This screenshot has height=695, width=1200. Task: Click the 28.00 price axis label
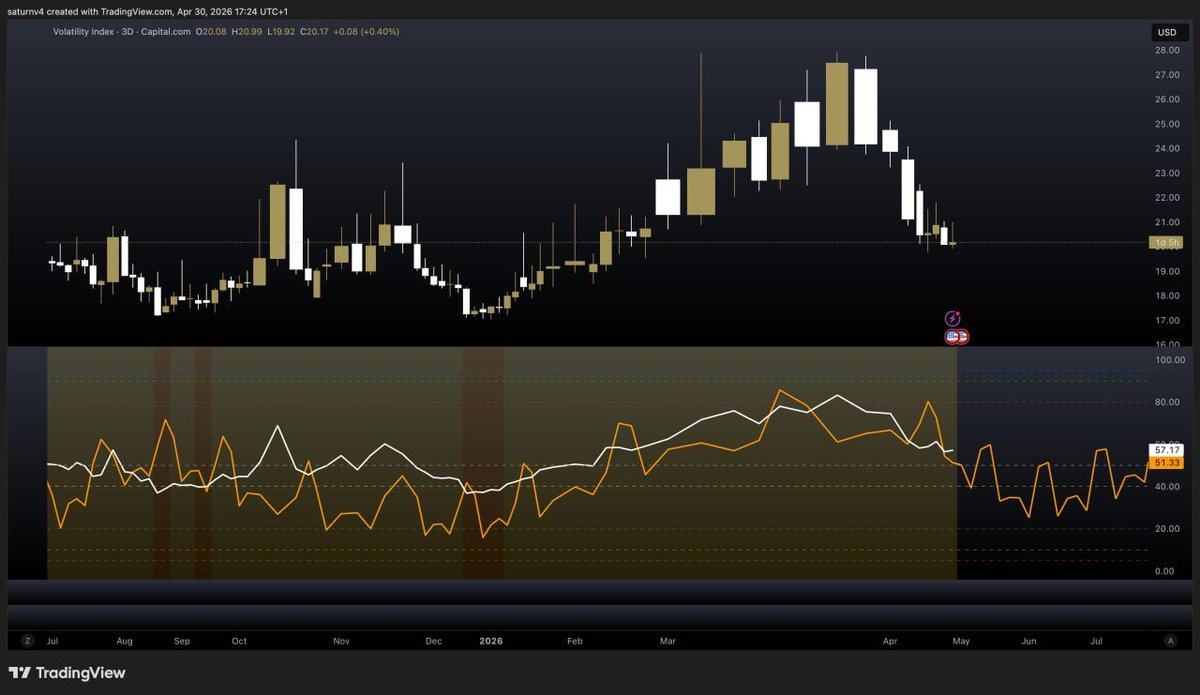1166,50
